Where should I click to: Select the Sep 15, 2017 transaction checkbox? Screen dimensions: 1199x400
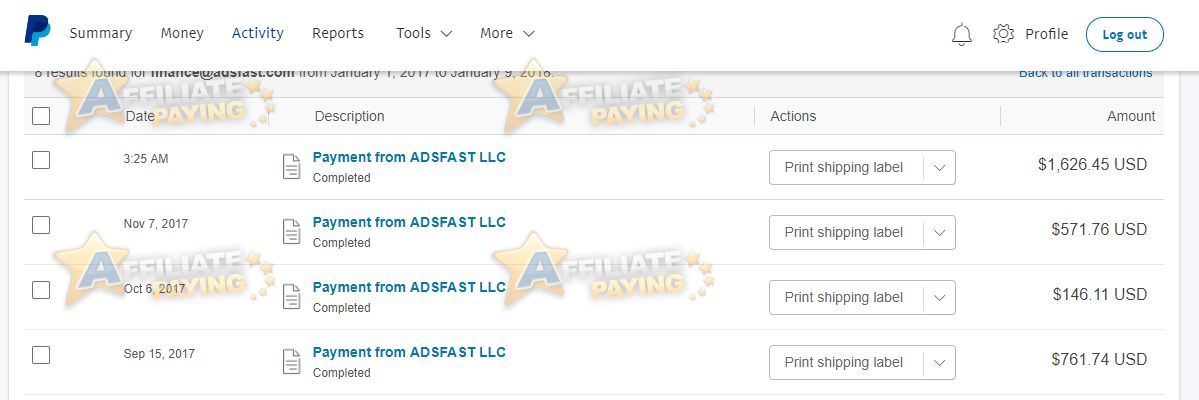41,355
